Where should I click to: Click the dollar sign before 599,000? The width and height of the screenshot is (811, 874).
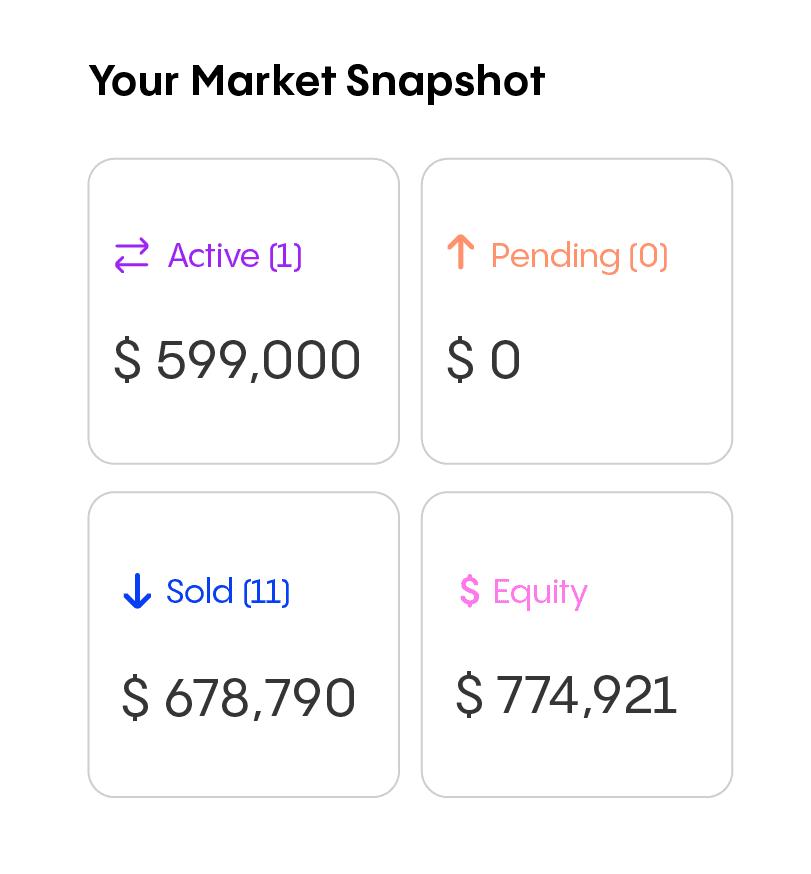coord(128,360)
